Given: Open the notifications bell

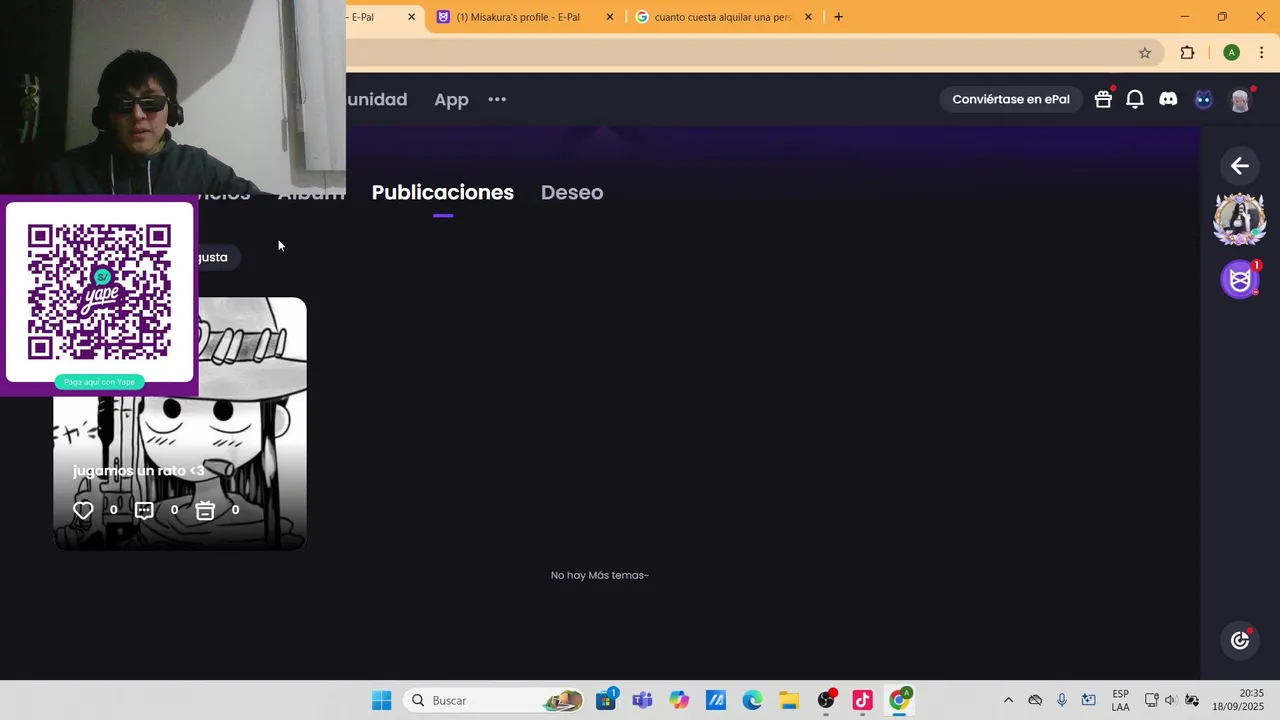Looking at the screenshot, I should point(1135,99).
